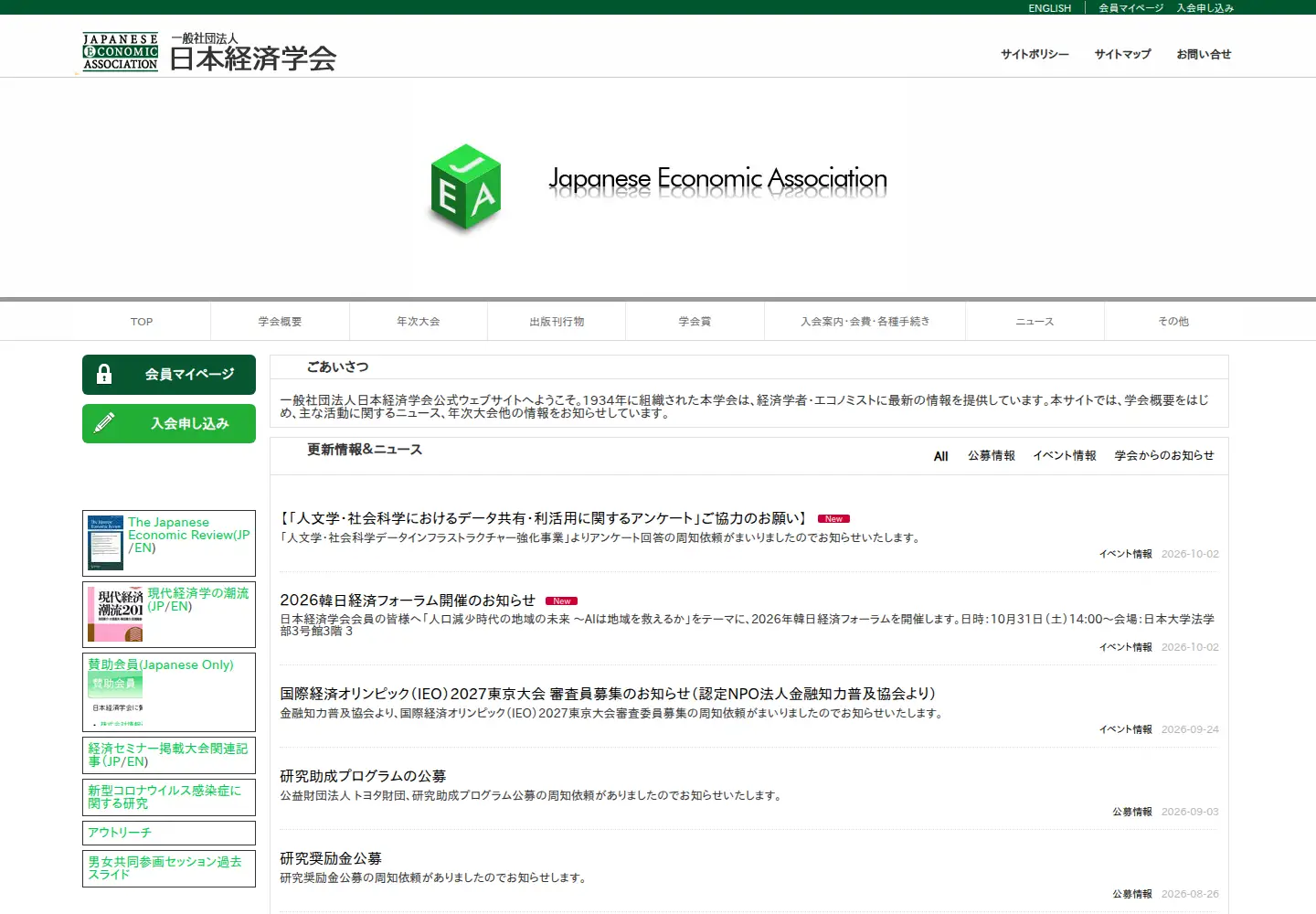Open the その他 menu
Viewport: 1316px width, 914px height.
coord(1173,322)
